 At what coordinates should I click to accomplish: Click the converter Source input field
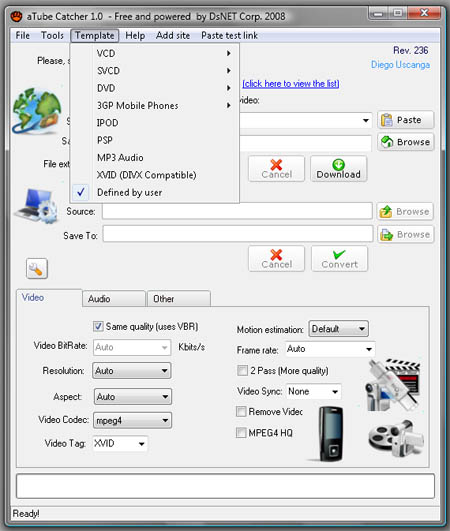point(237,211)
